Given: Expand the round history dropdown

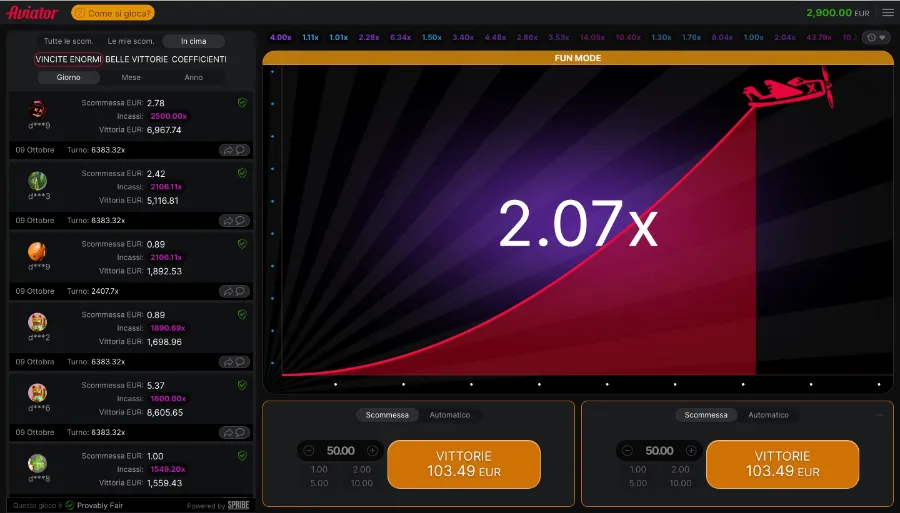Looking at the screenshot, I should tap(876, 38).
